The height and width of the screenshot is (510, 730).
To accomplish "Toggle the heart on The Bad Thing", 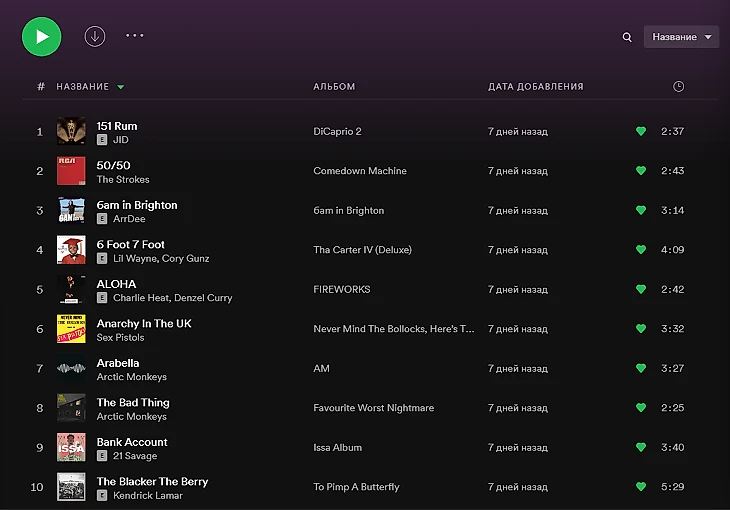I will [x=641, y=408].
